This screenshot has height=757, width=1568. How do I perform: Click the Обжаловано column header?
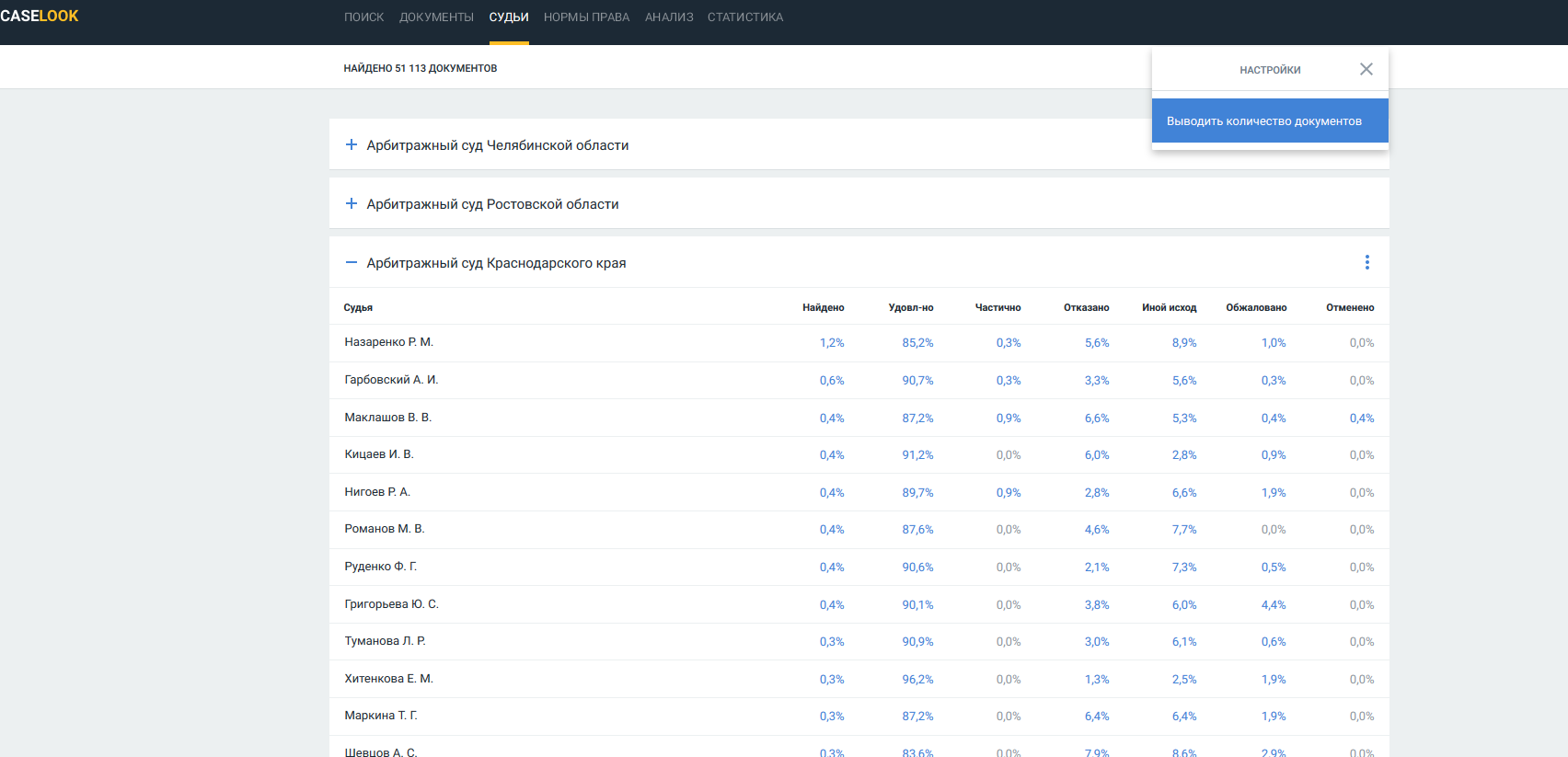(1256, 307)
